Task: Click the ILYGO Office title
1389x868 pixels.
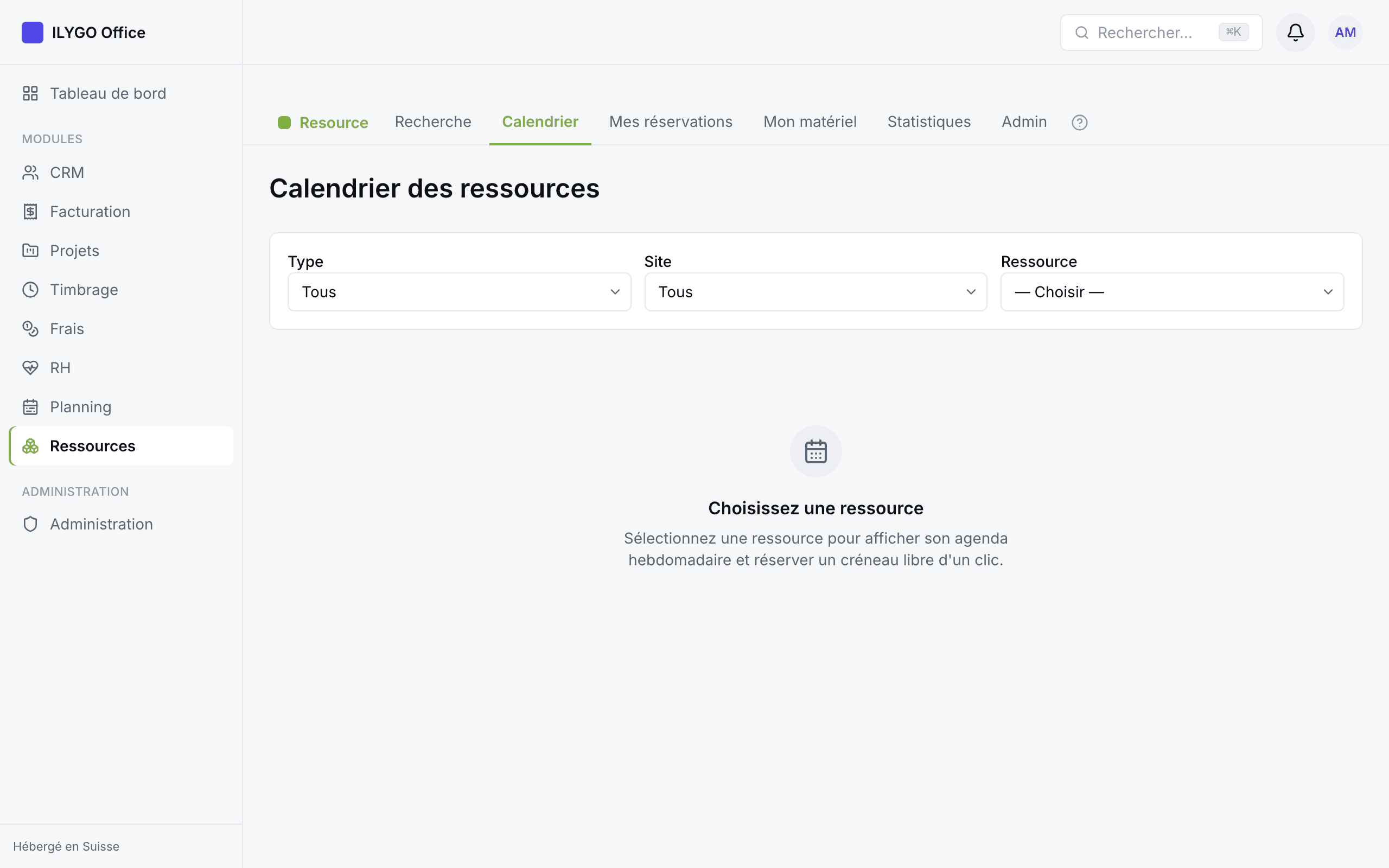Action: point(99,33)
